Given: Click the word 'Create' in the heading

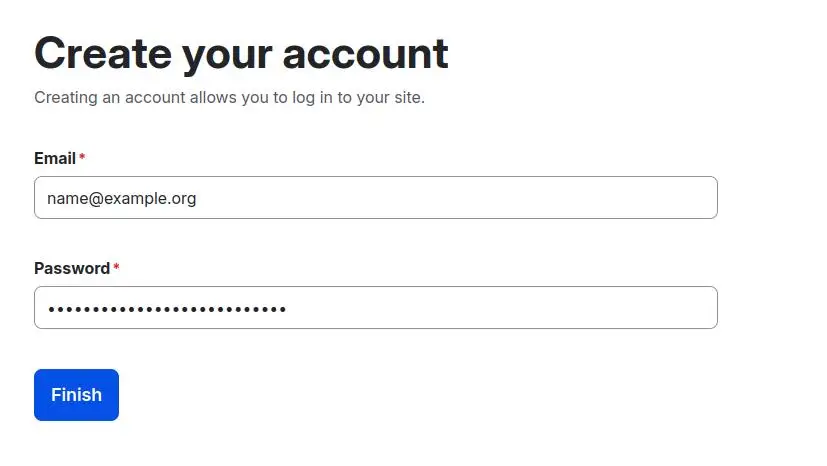Looking at the screenshot, I should pos(101,53).
